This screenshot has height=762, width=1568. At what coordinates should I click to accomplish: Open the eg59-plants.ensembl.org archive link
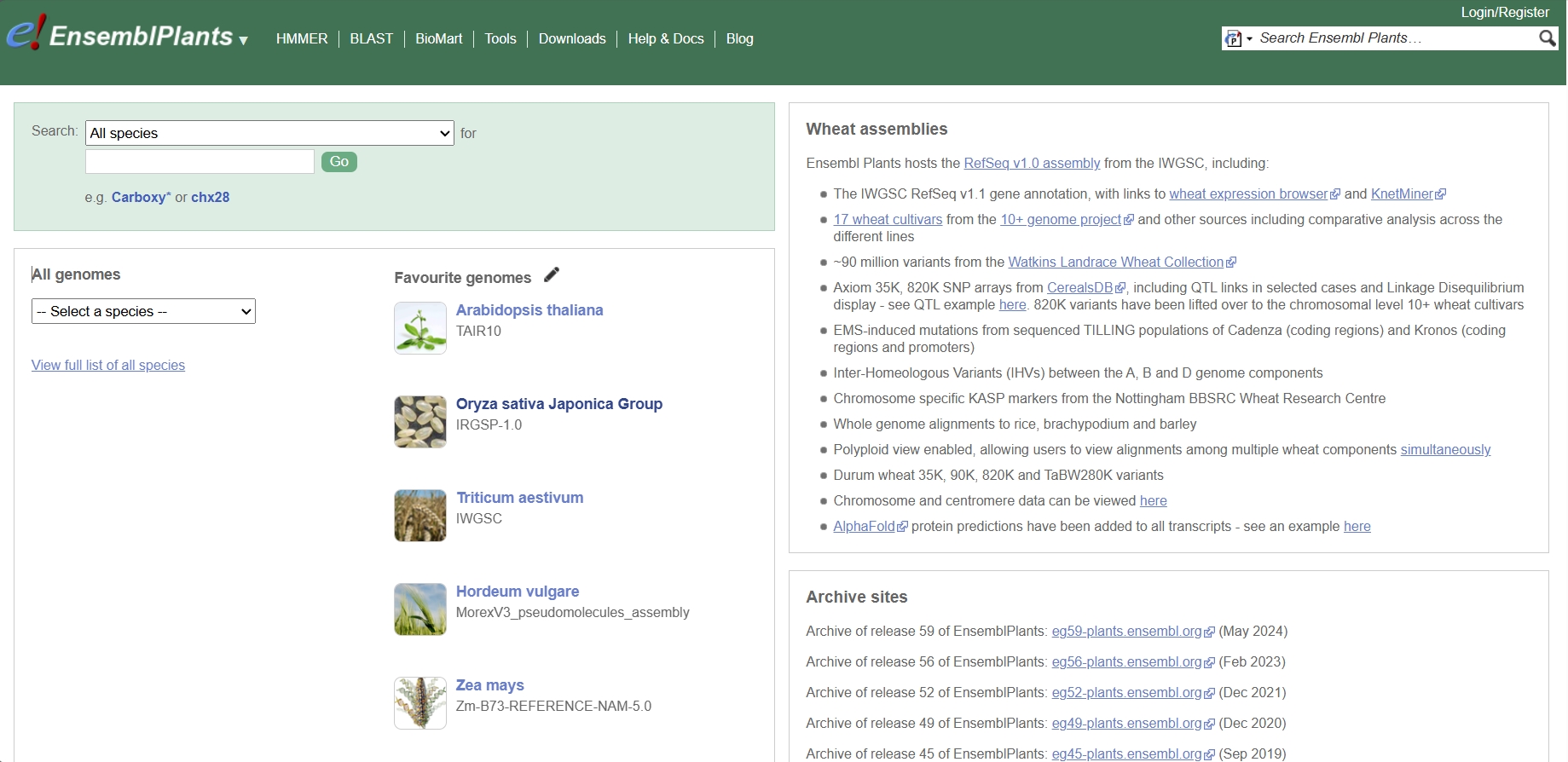coord(1126,631)
